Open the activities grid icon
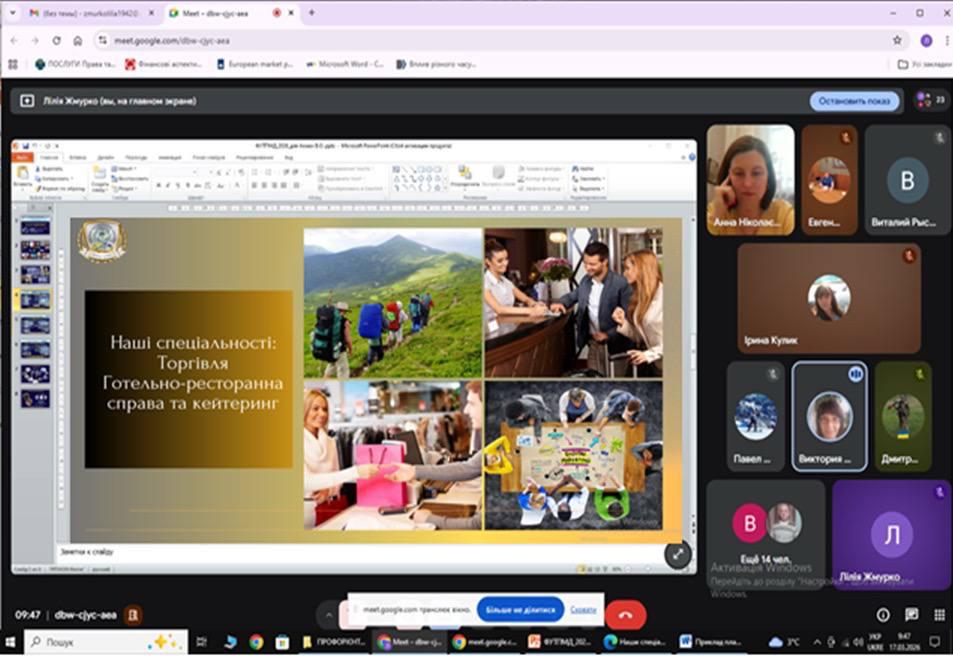 [x=939, y=615]
